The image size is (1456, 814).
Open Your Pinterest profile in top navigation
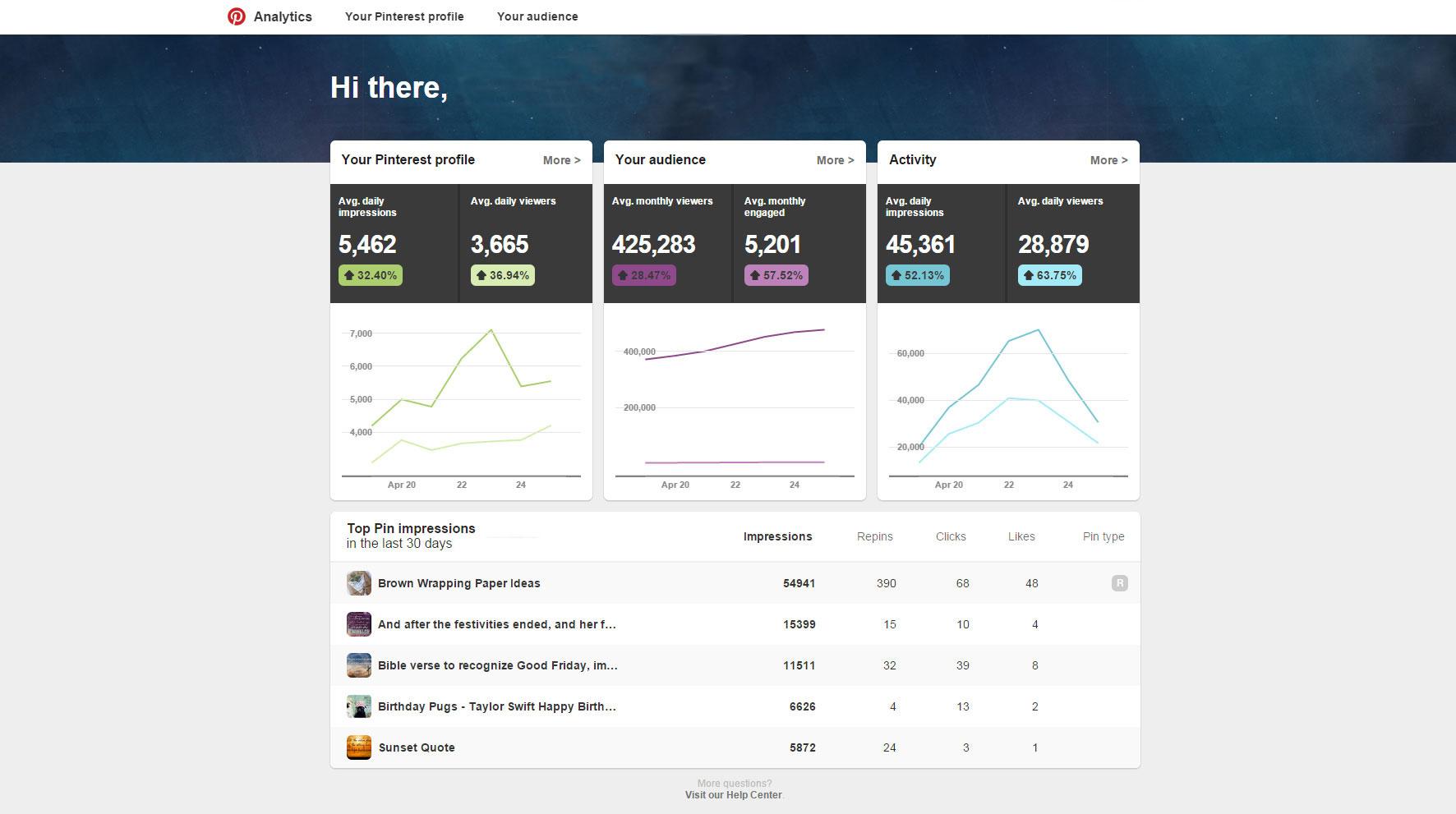404,16
